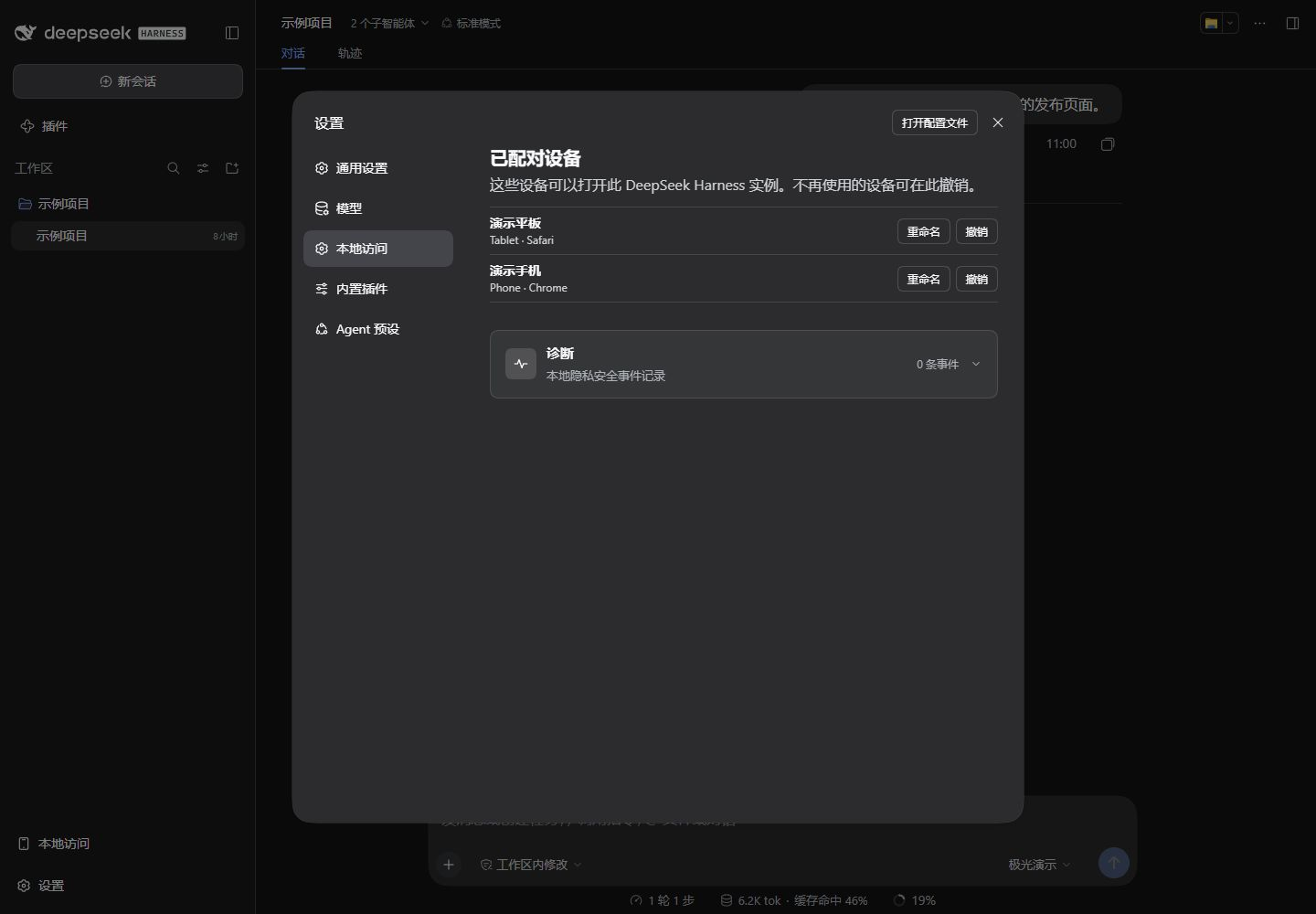Revoke the 演示手机 device
The width and height of the screenshot is (1316, 914).
tap(977, 279)
